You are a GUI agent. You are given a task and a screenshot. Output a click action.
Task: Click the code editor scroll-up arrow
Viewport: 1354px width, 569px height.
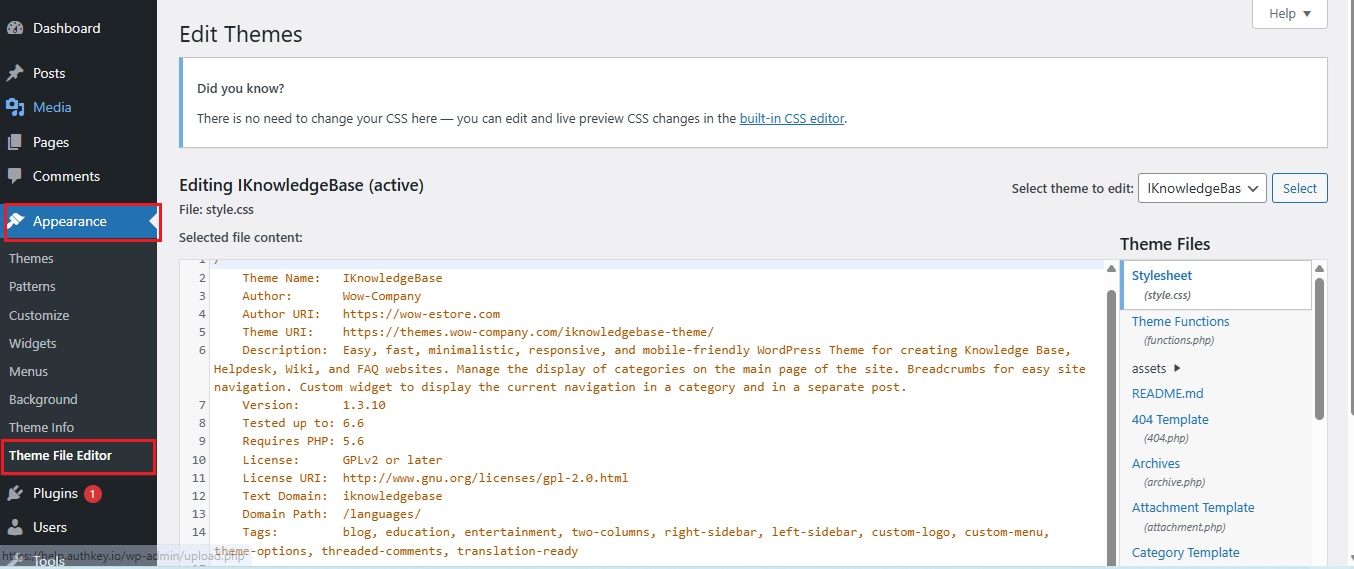pos(1110,268)
